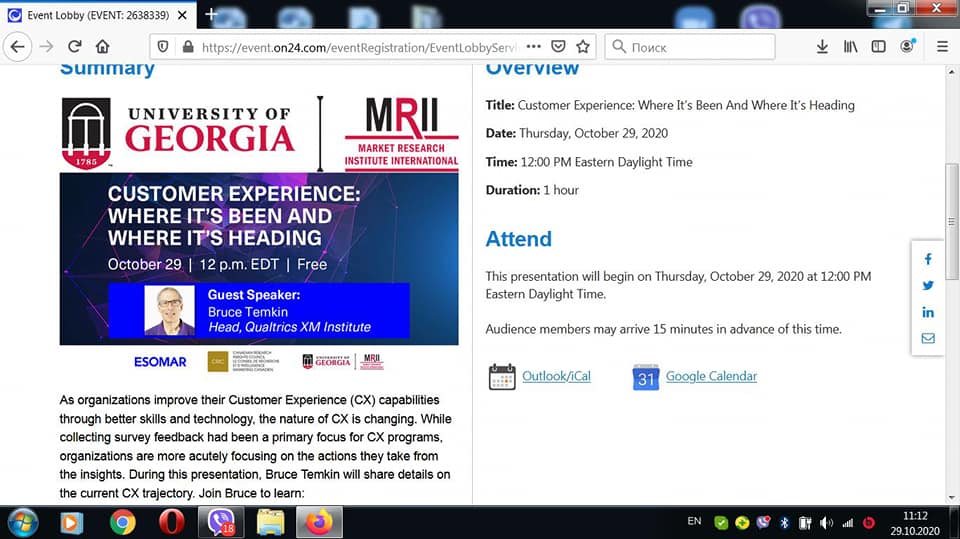Viewport: 960px width, 539px height.
Task: Open the Firefox library icon
Action: point(851,47)
